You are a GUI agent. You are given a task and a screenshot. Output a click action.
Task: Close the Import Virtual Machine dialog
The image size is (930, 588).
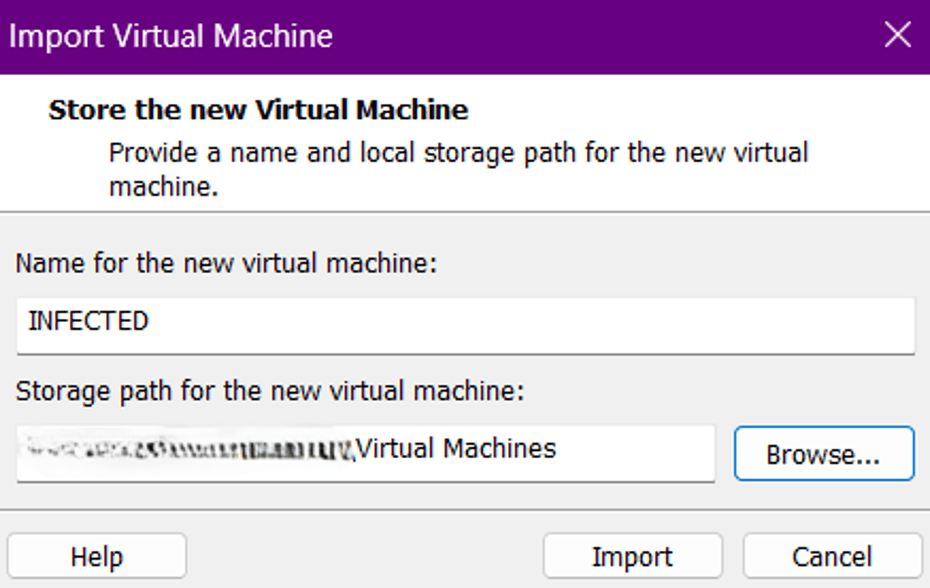[x=897, y=36]
